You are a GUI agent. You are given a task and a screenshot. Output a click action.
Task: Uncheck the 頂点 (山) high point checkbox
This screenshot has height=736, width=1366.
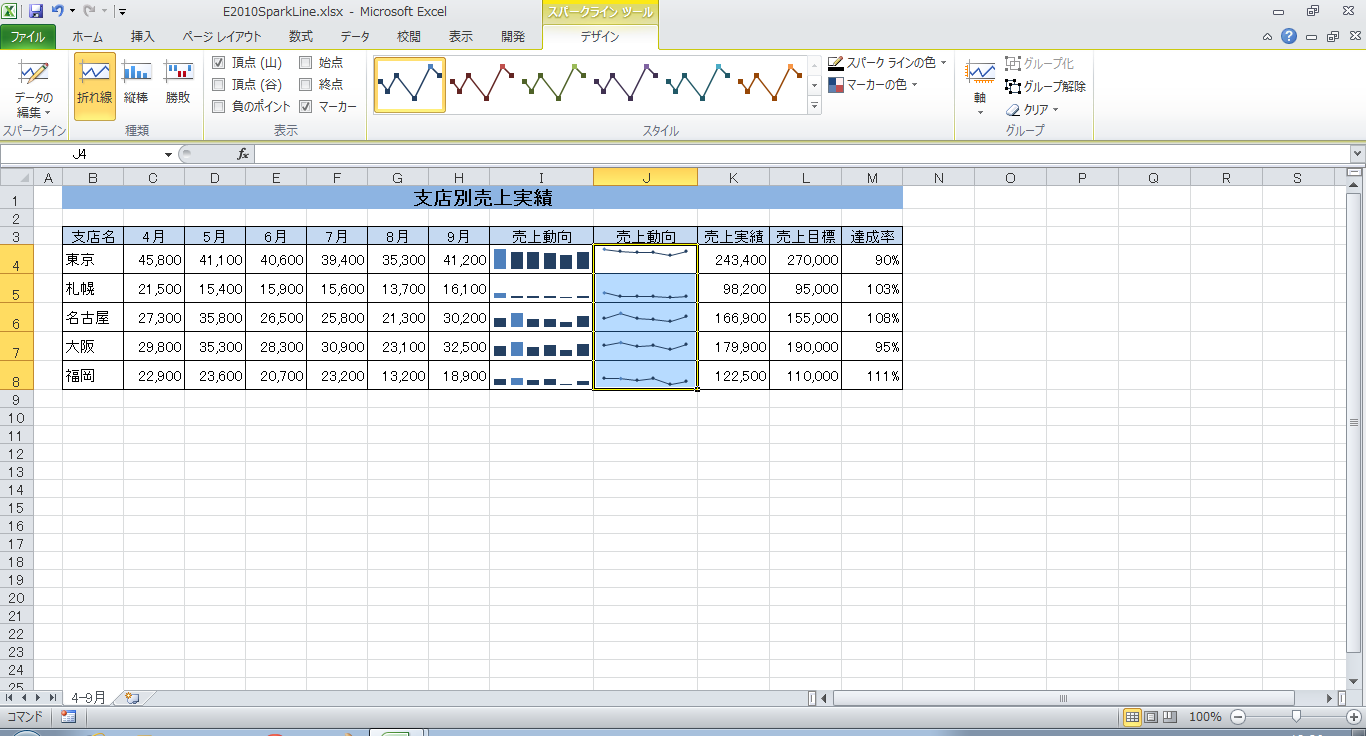pyautogui.click(x=219, y=62)
